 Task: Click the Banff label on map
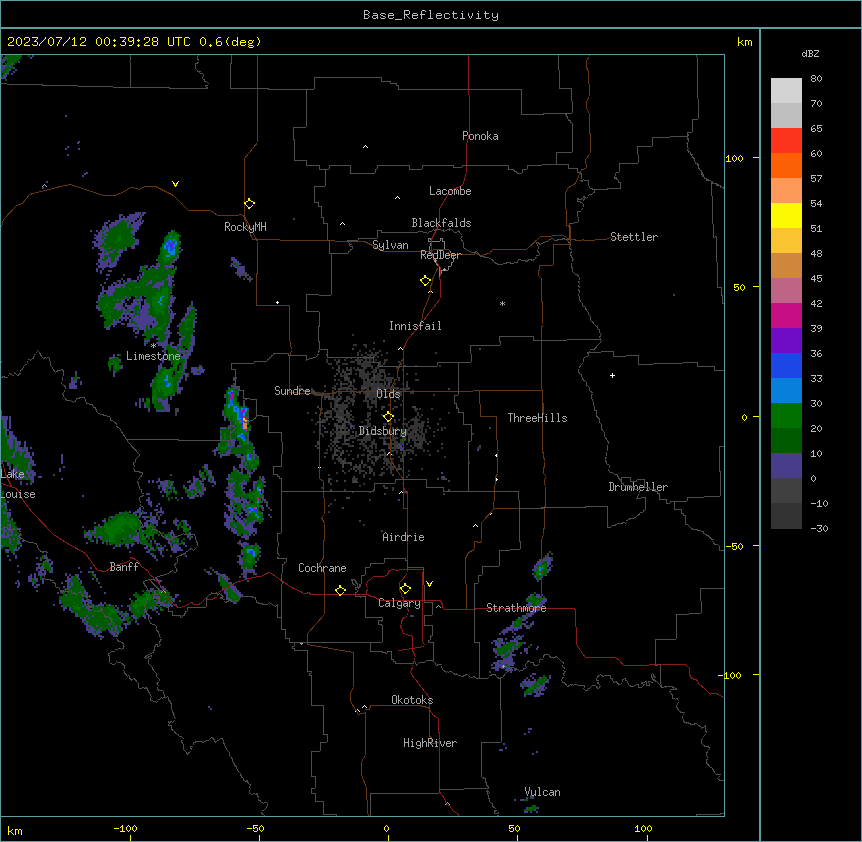pyautogui.click(x=124, y=567)
